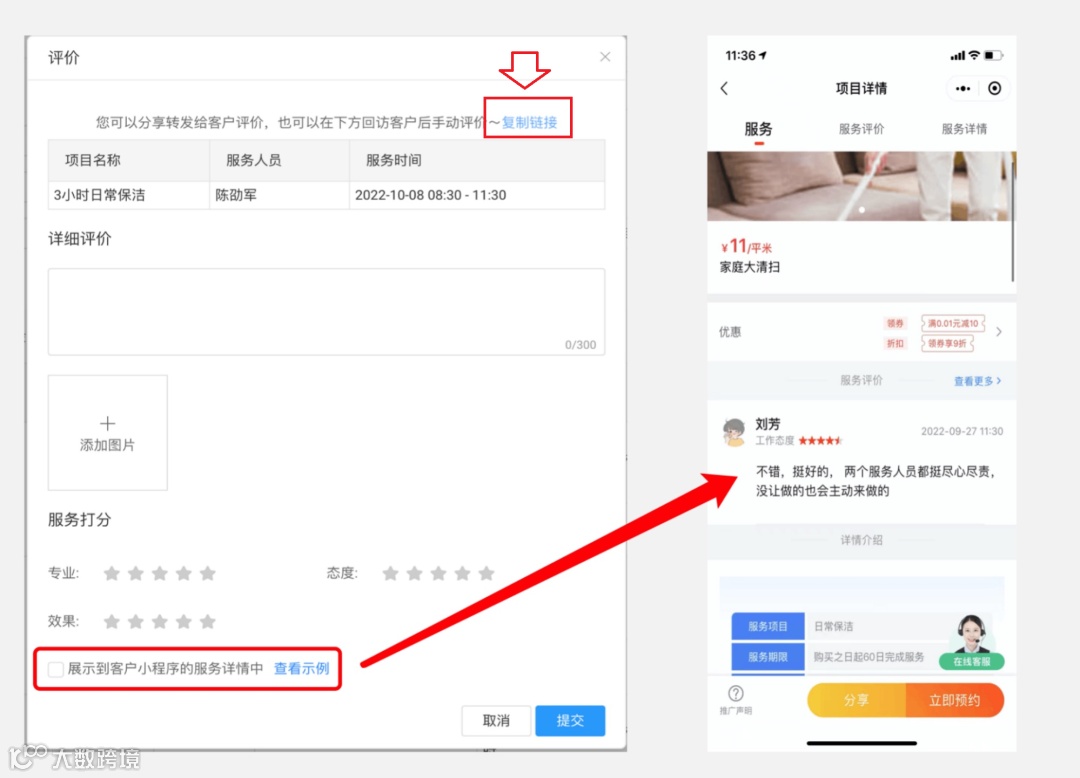Open the mini program three-dots menu

(963, 88)
